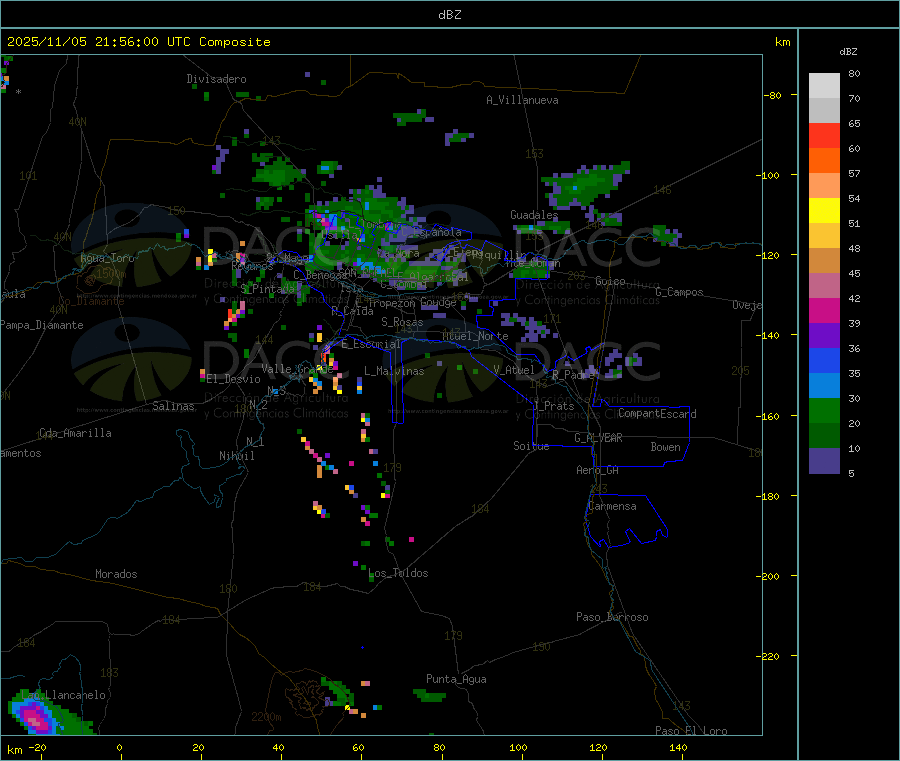
Task: Click the 'Aero_GA' map label
Action: point(598,470)
